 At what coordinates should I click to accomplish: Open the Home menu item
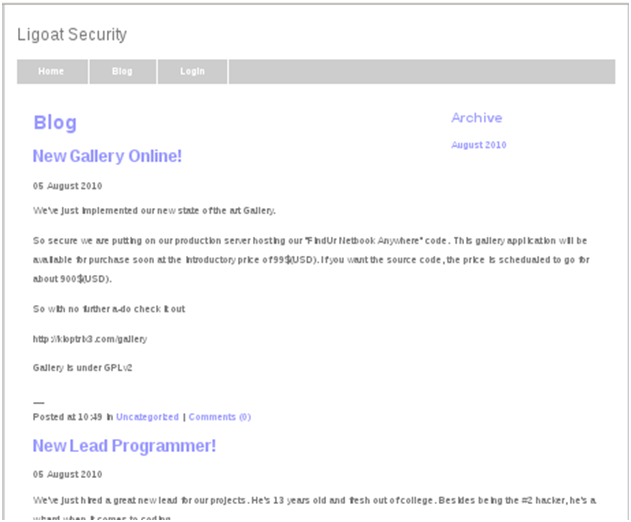(x=51, y=72)
